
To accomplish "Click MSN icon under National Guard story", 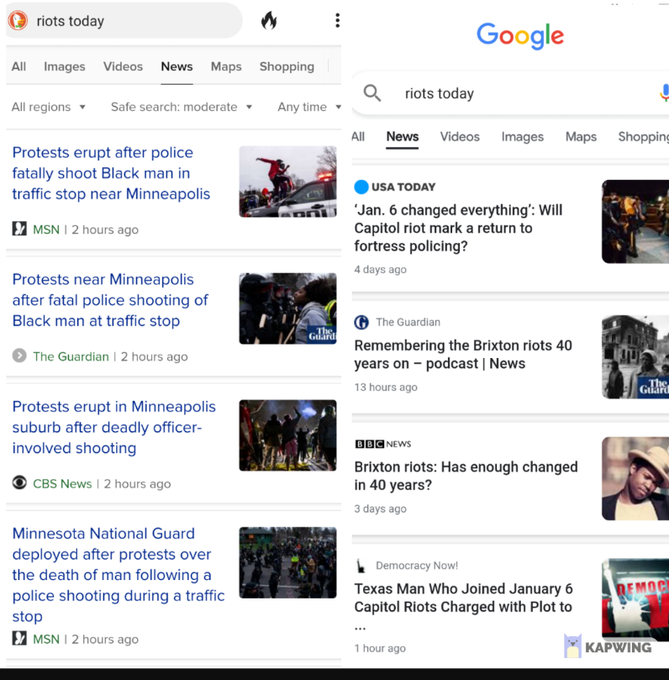I will click(20, 638).
